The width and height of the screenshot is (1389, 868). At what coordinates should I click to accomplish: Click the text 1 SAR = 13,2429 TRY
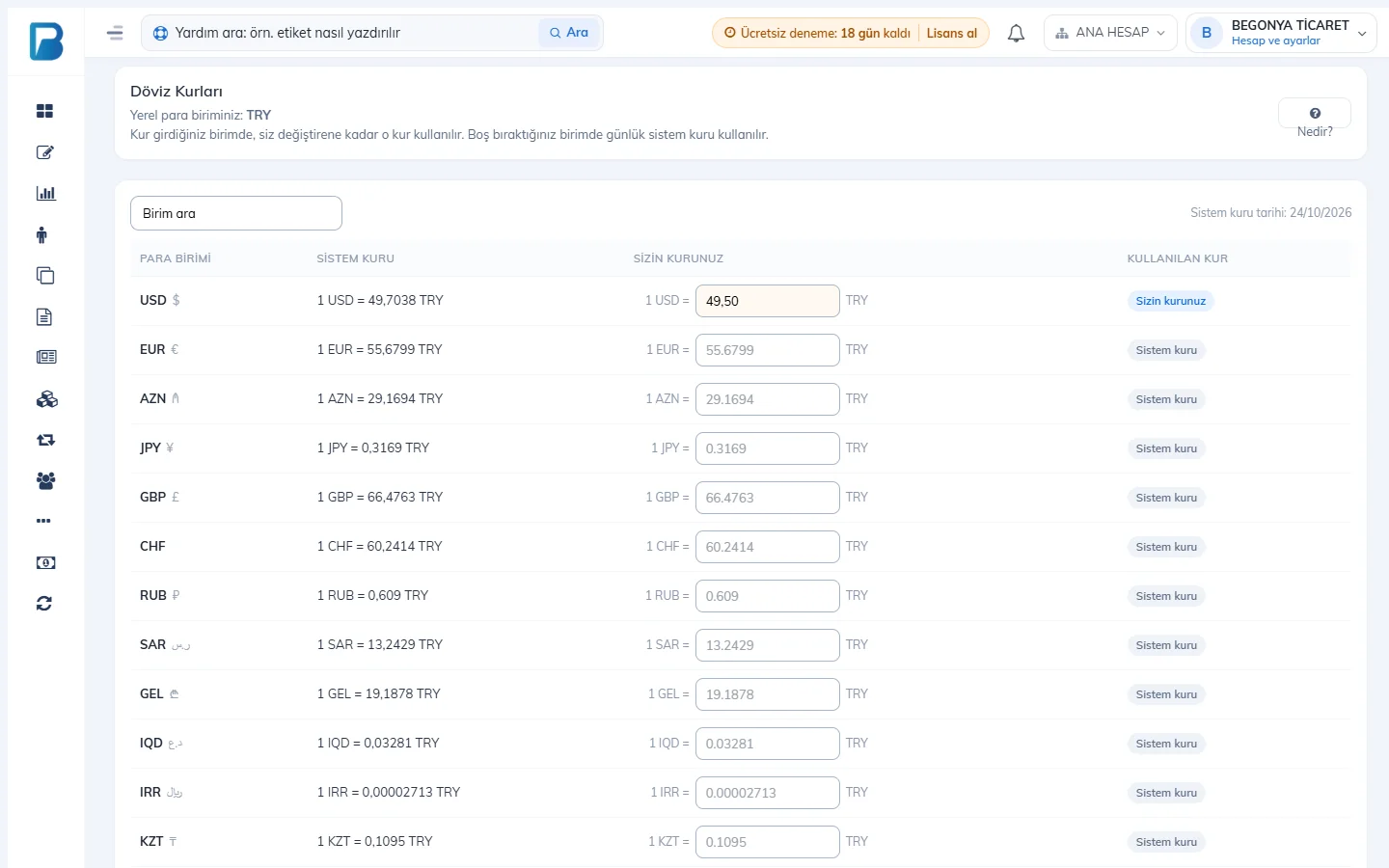(380, 644)
